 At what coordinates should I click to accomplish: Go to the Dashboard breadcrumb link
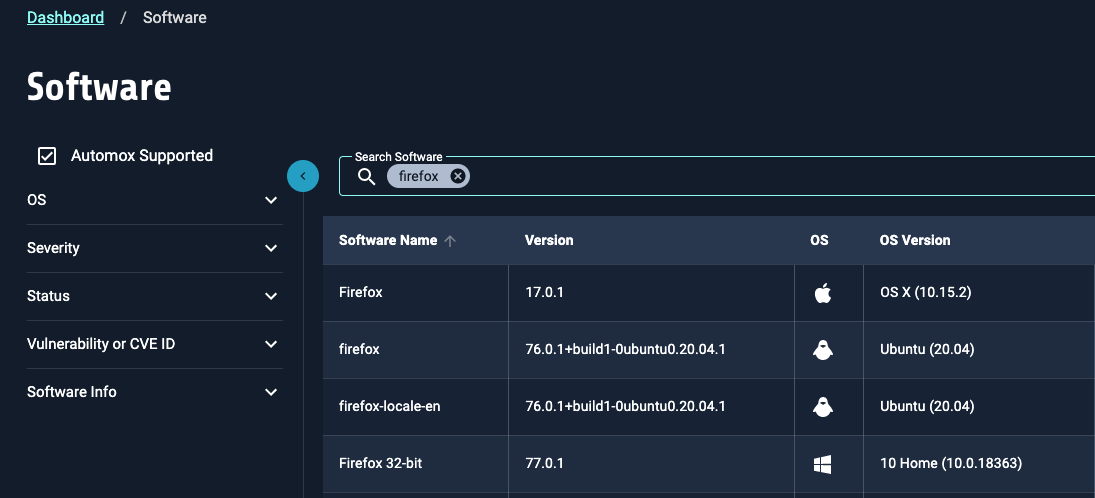66,17
